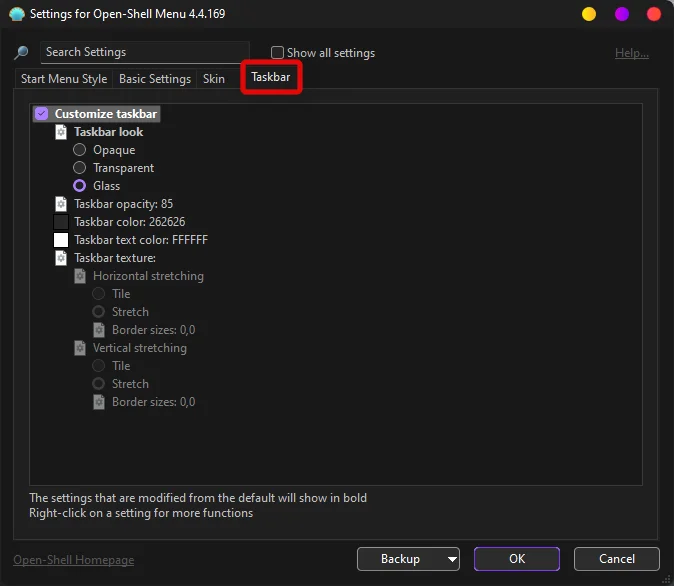Viewport: 674px width, 586px height.
Task: Click the Taskbar text color white swatch
Action: coord(61,240)
